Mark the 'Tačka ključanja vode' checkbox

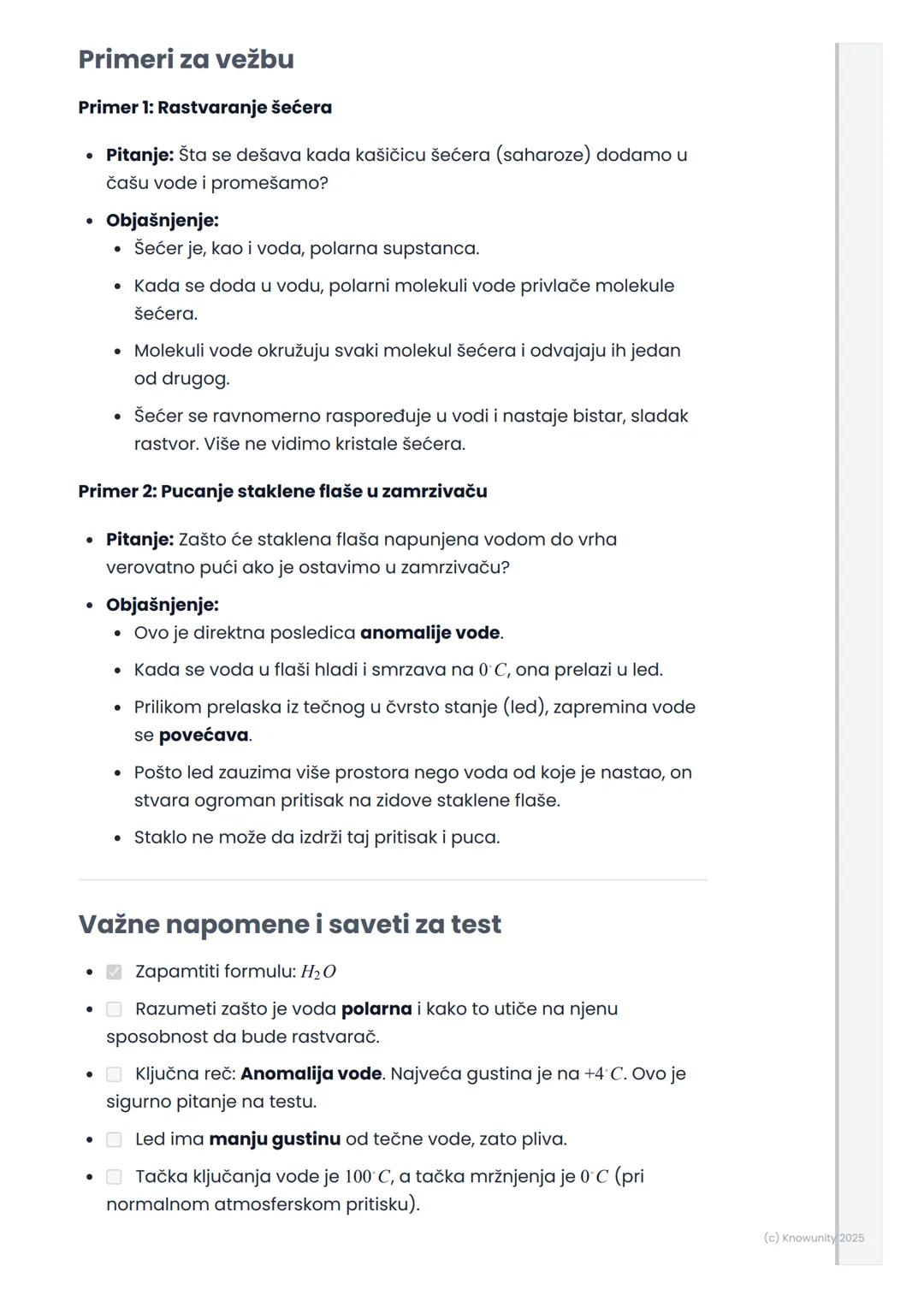coord(114,1177)
